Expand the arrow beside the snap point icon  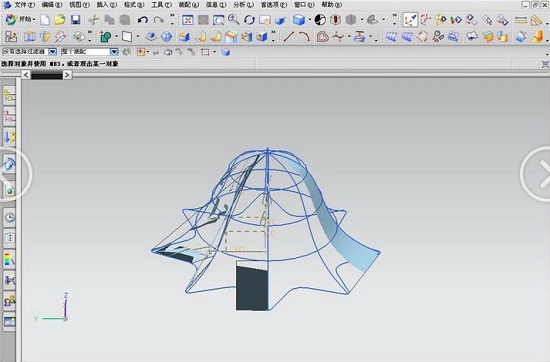coord(148,52)
